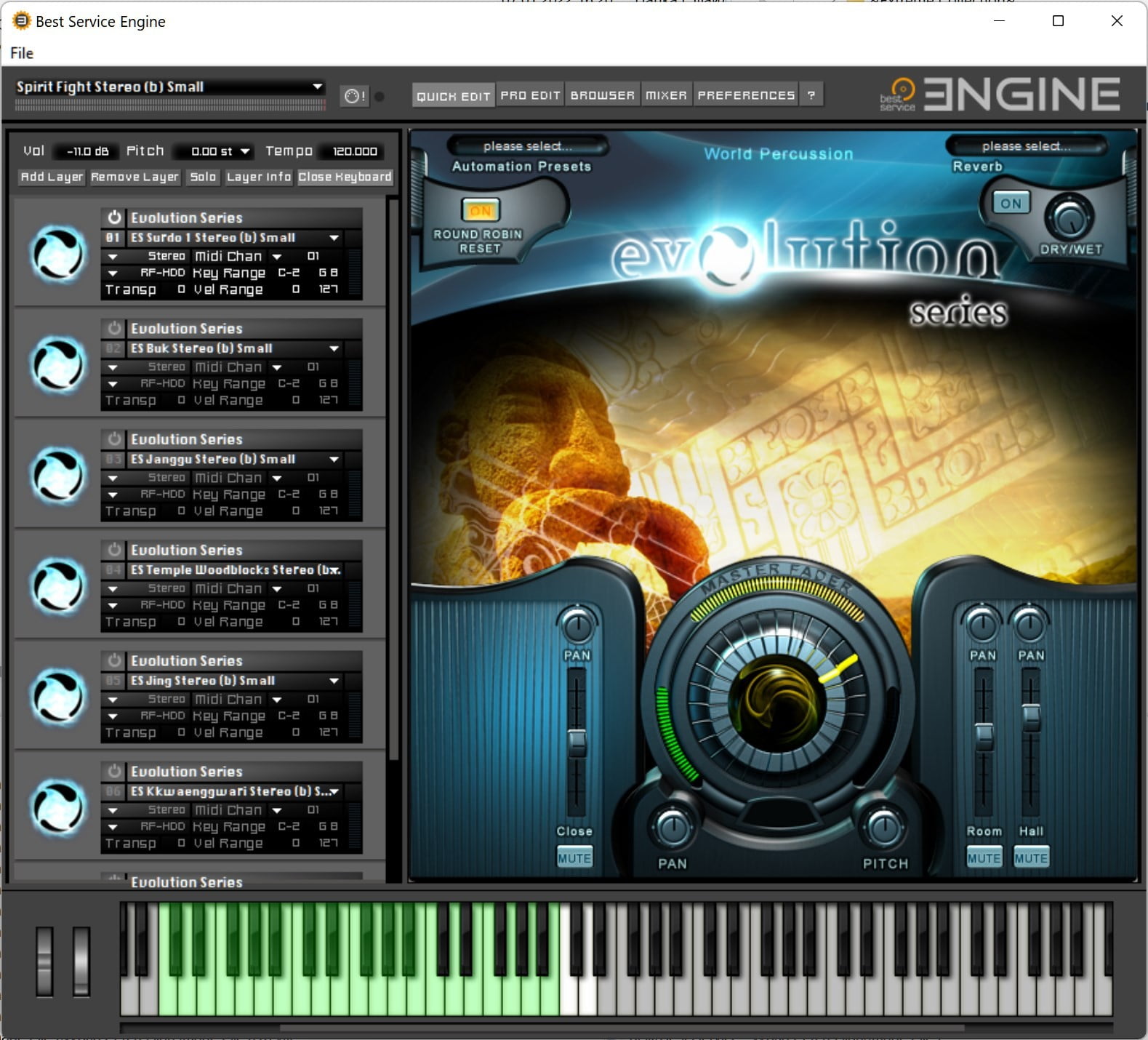
Task: Click the Room channel volume fader
Action: point(984,735)
